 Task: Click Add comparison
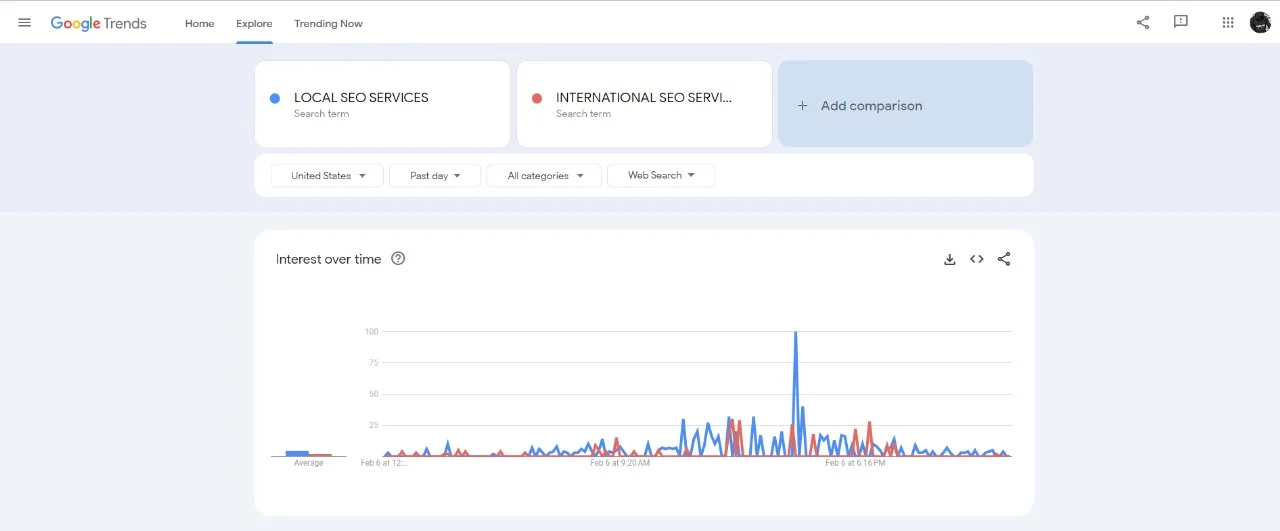(x=905, y=104)
